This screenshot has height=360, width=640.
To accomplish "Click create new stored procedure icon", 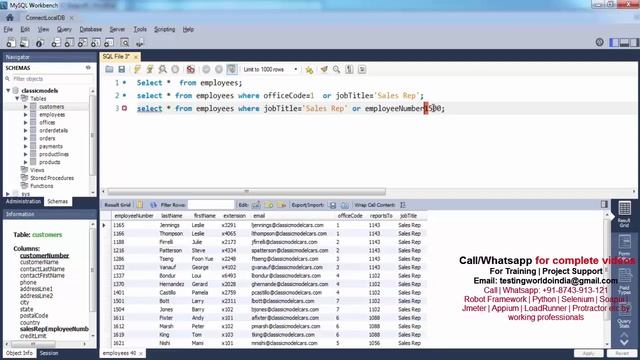I will [96, 42].
